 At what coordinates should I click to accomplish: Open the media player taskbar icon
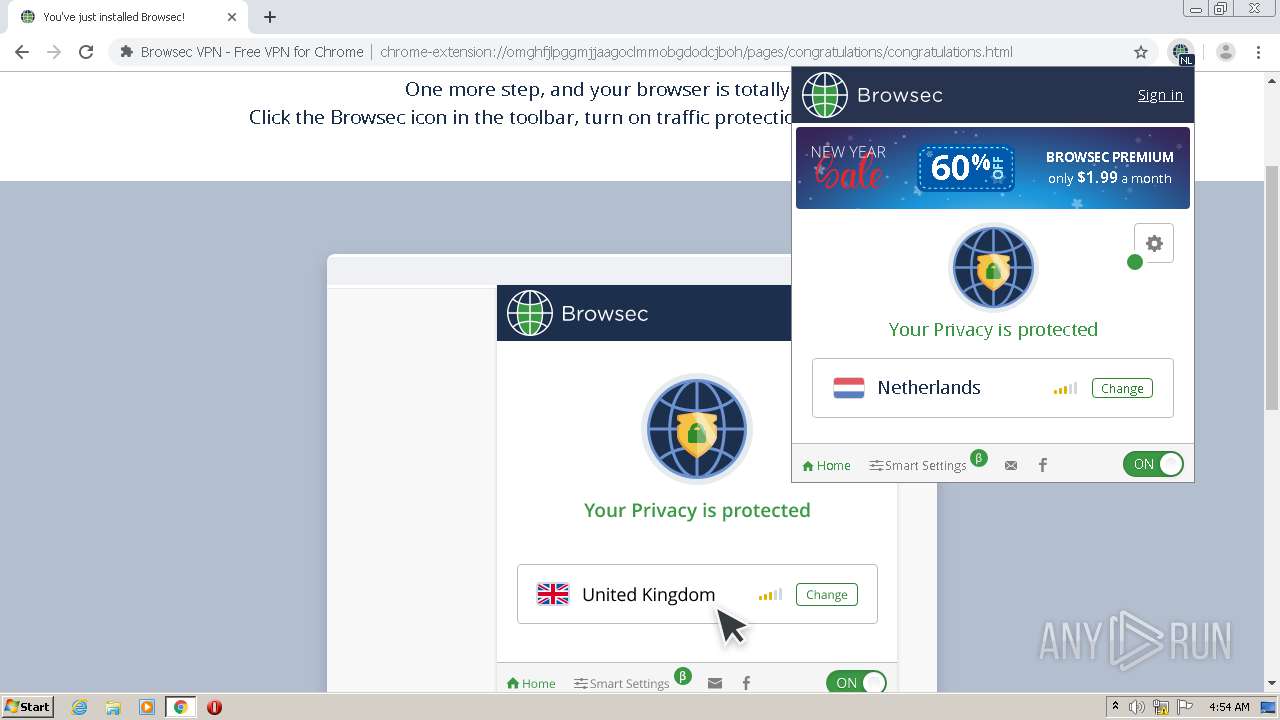[x=147, y=707]
